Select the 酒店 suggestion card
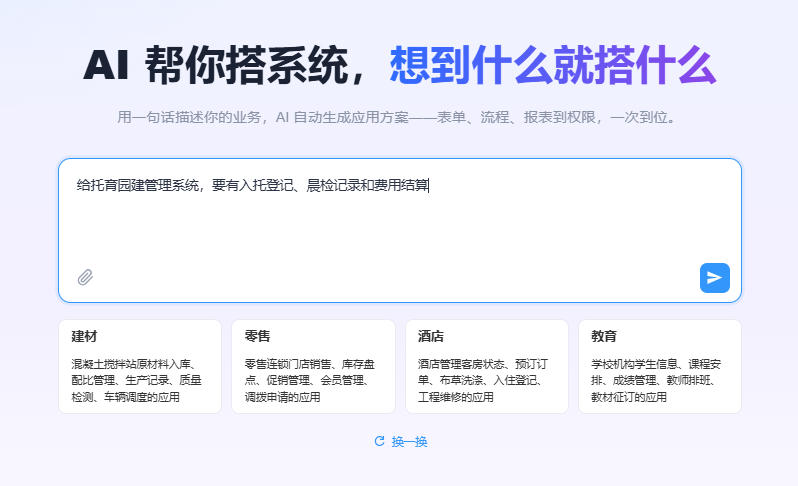Viewport: 798px width, 486px height. tap(487, 366)
